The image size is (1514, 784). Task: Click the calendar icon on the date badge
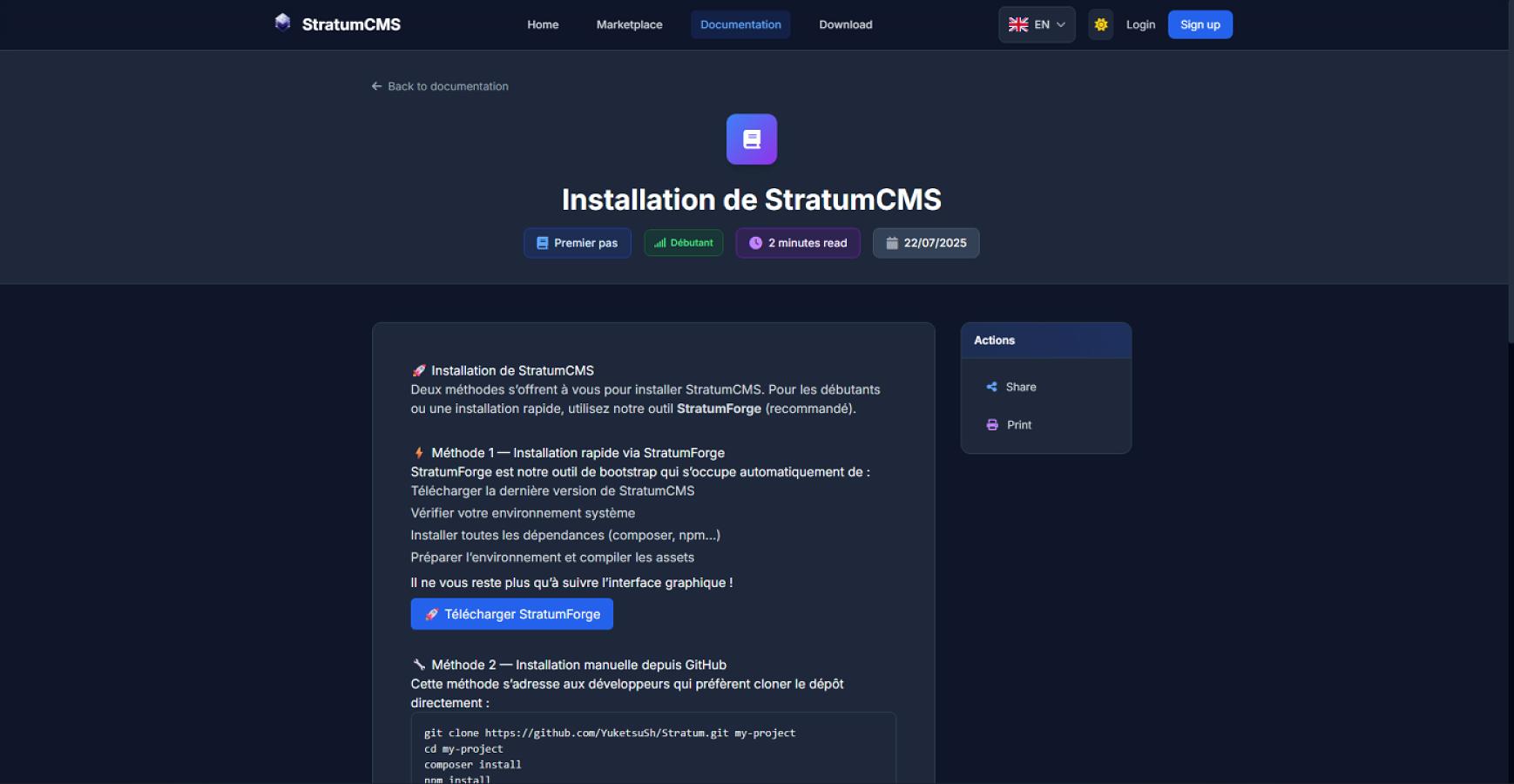890,243
